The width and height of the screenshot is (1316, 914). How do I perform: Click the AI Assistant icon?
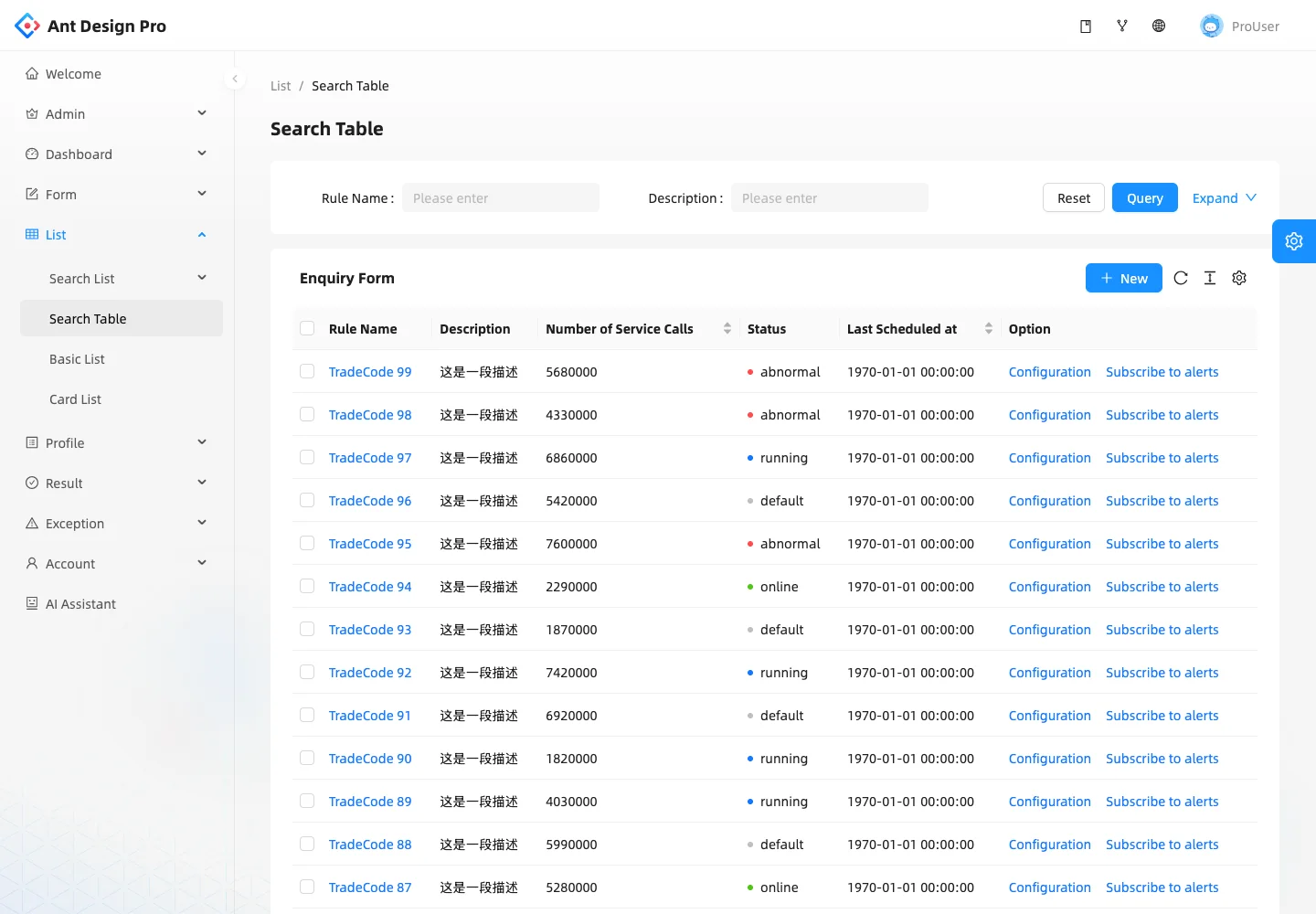pos(32,604)
